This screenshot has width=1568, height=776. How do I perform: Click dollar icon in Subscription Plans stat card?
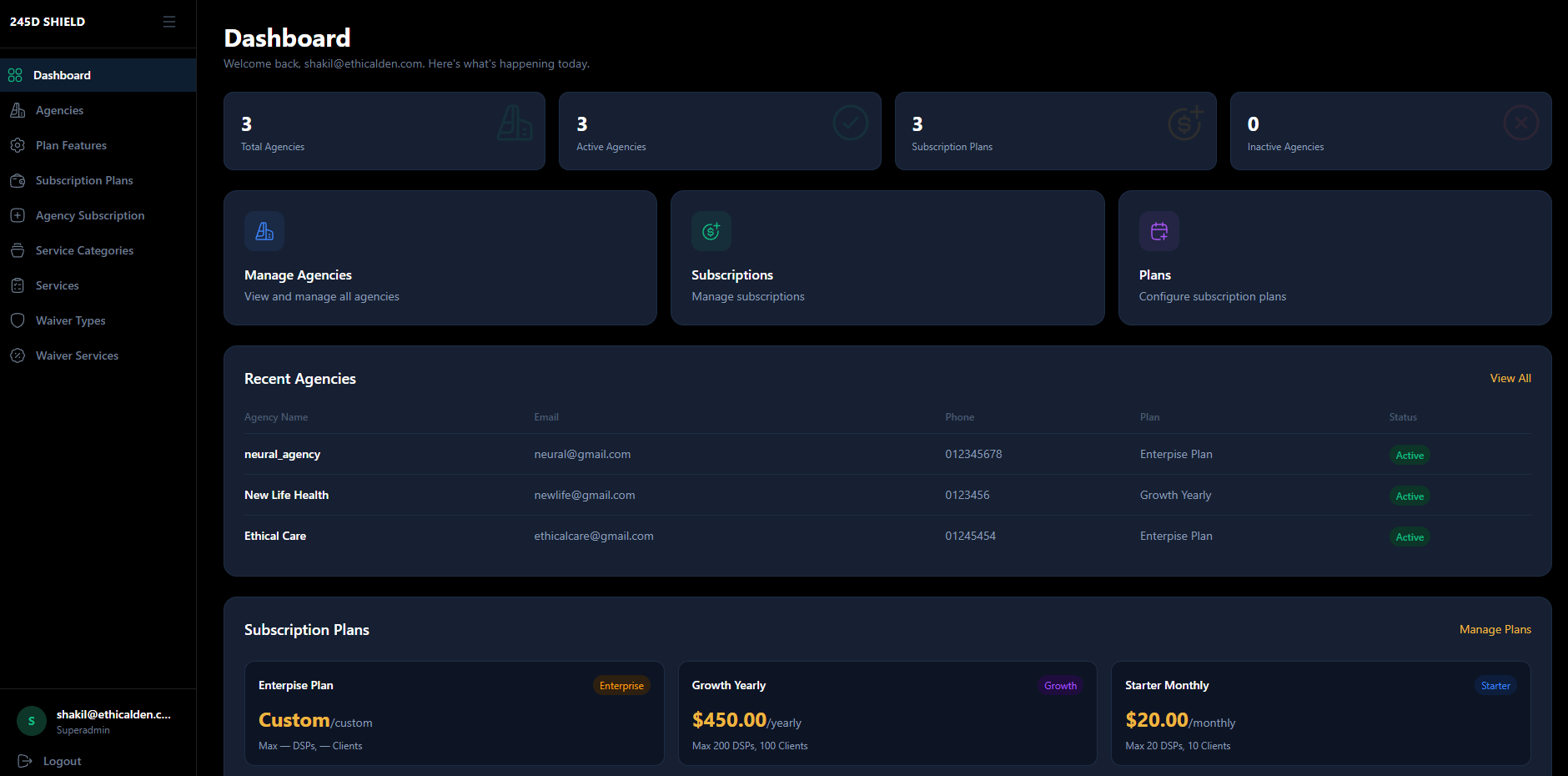tap(1186, 123)
